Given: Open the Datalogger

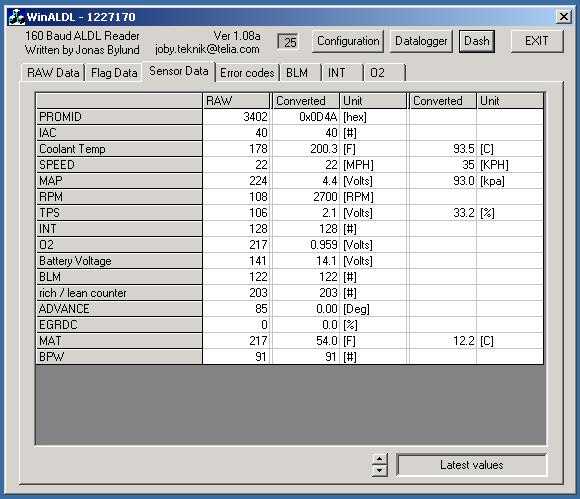Looking at the screenshot, I should click(x=421, y=41).
